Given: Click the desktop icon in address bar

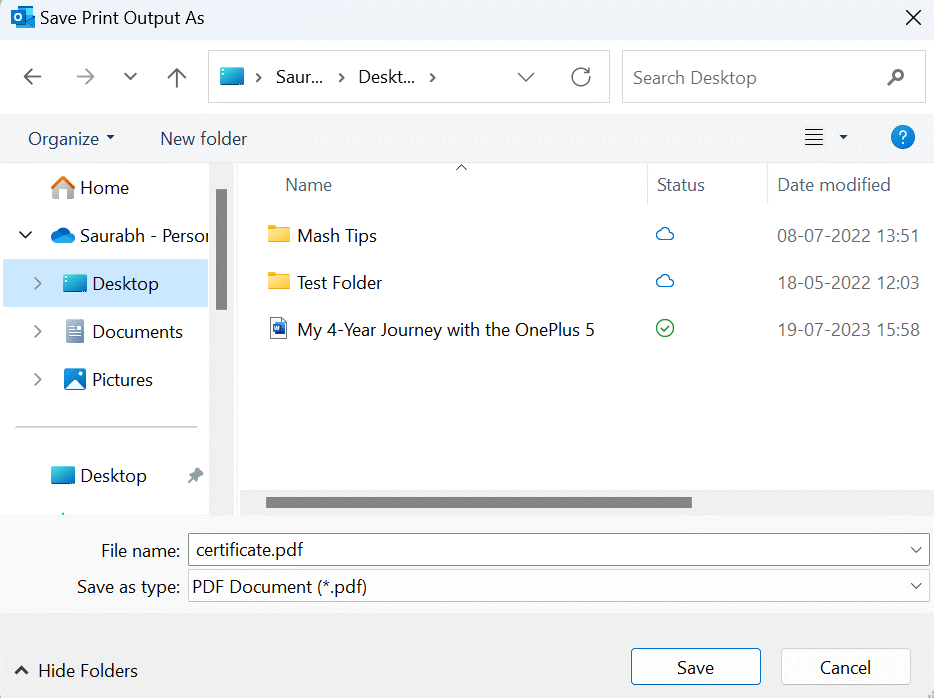Looking at the screenshot, I should pos(232,76).
